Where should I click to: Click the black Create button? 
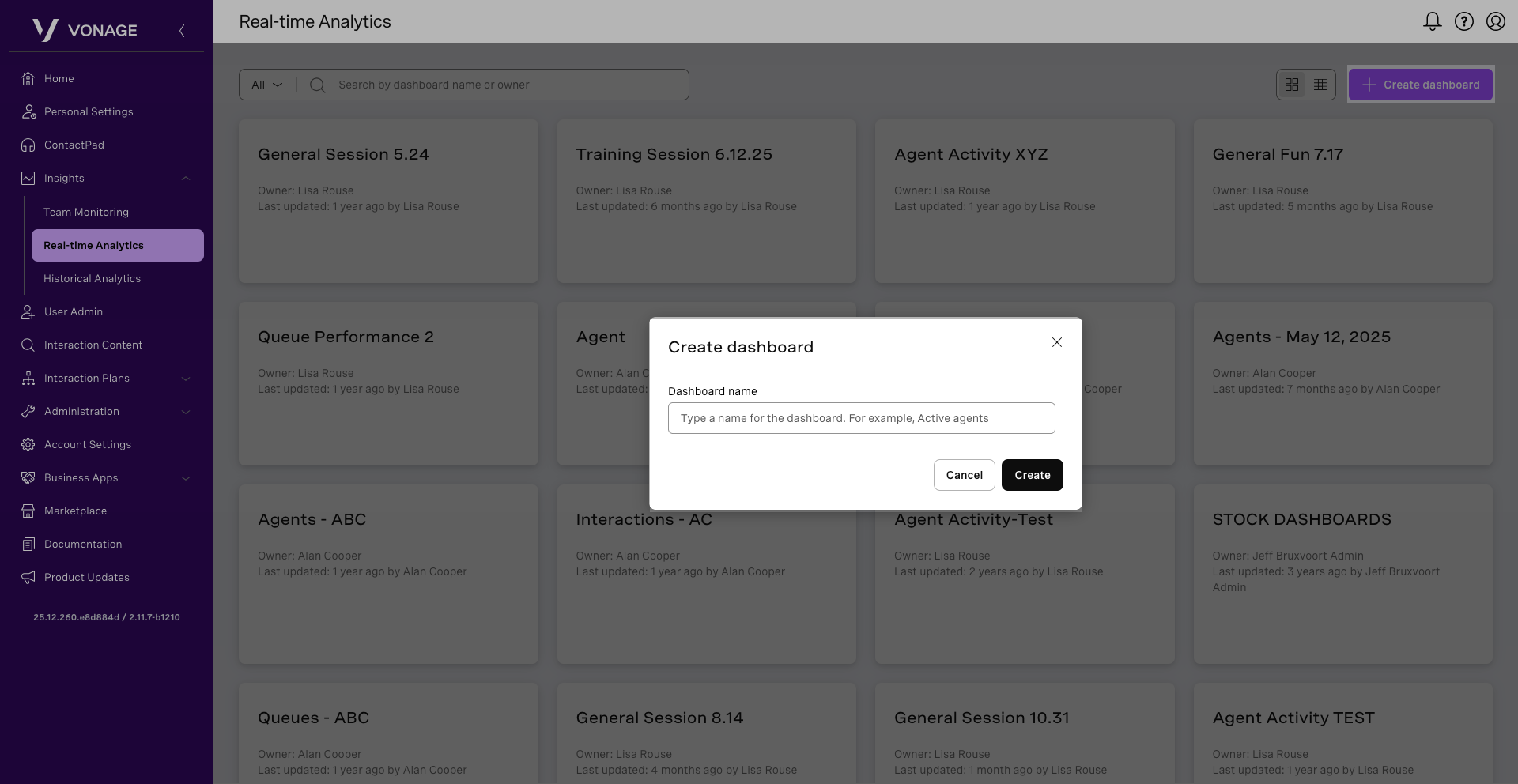tap(1032, 475)
